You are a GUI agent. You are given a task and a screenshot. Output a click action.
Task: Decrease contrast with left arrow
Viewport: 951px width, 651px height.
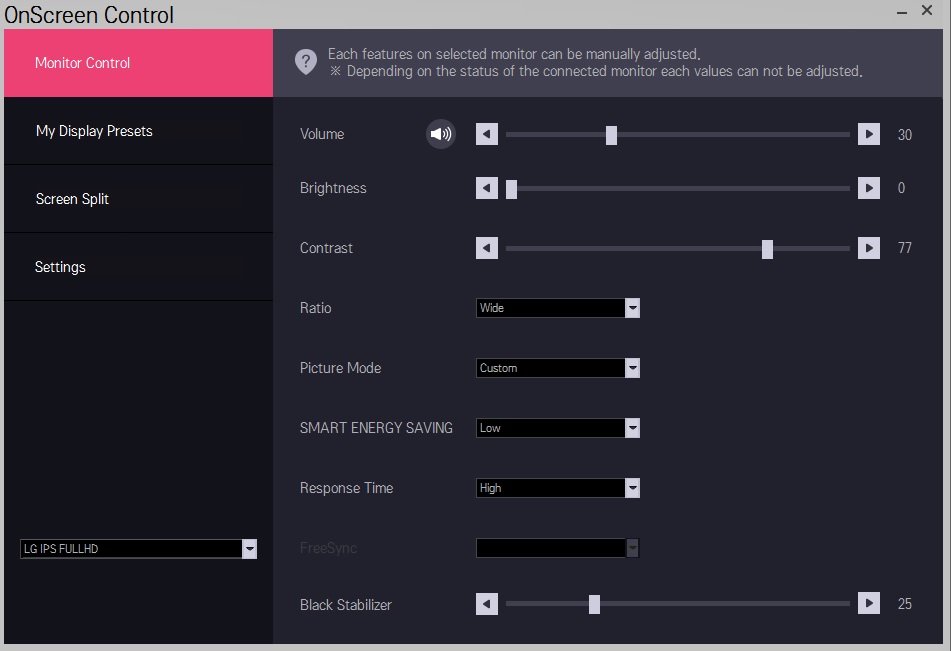click(486, 248)
